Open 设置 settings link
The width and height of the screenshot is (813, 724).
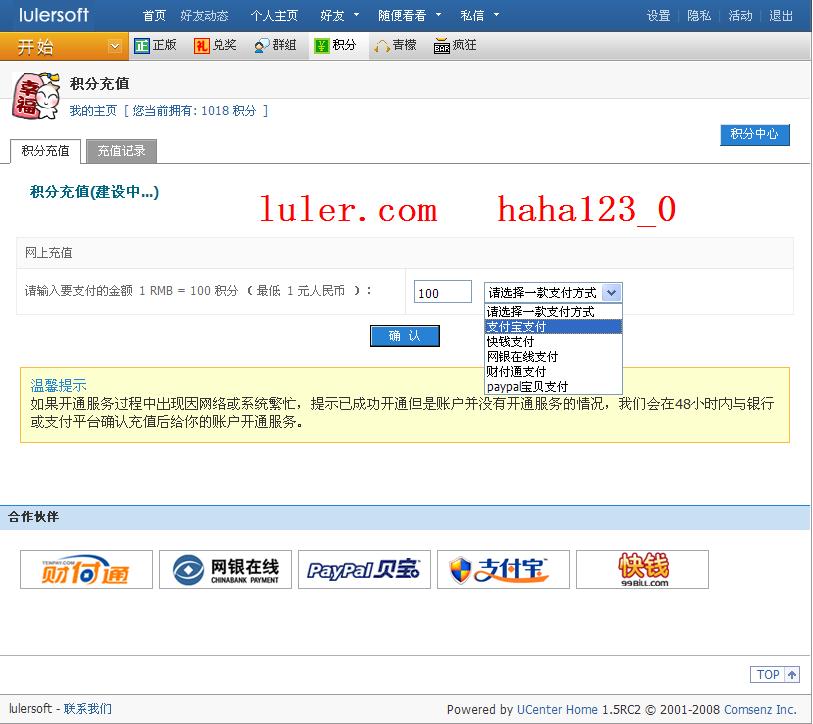[658, 16]
